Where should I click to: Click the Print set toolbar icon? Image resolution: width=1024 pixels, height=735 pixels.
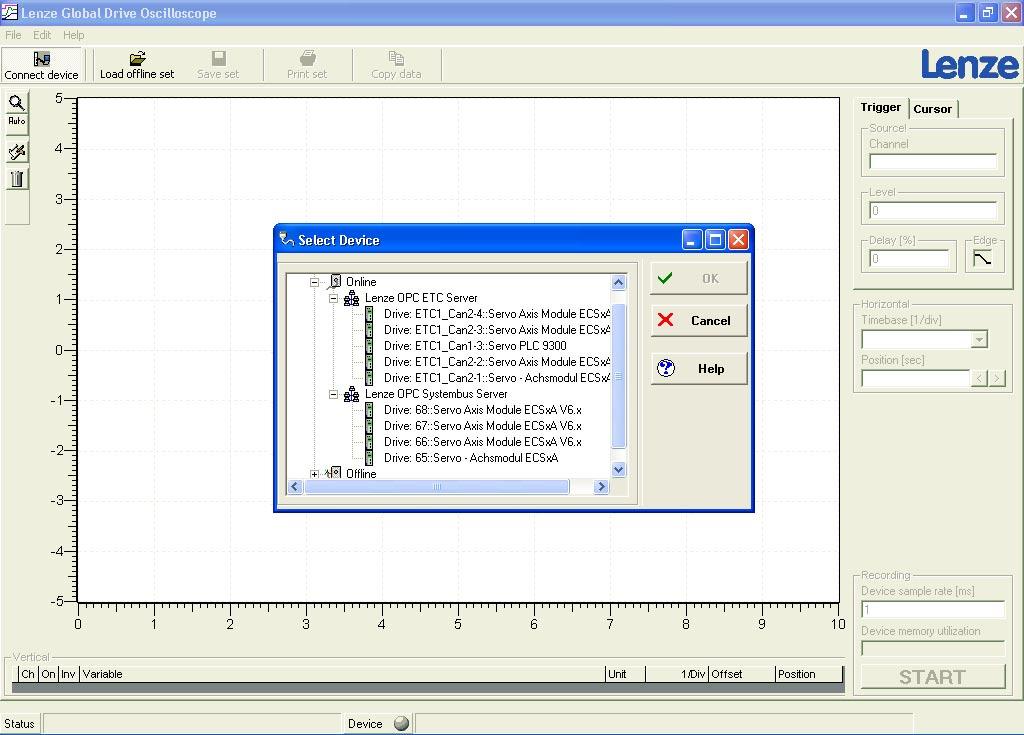click(x=307, y=65)
